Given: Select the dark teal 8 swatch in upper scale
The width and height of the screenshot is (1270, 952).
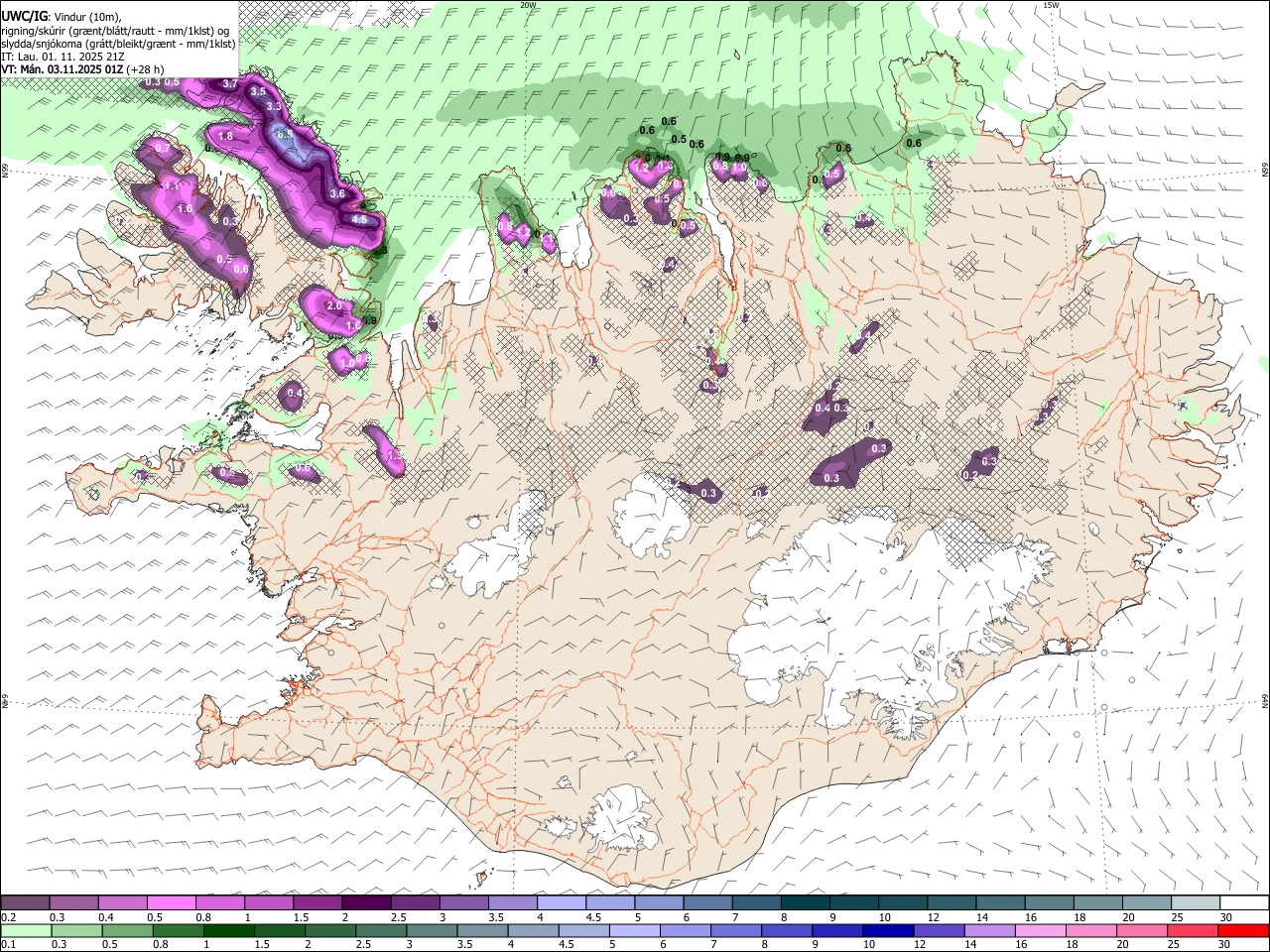Looking at the screenshot, I should 805,902.
